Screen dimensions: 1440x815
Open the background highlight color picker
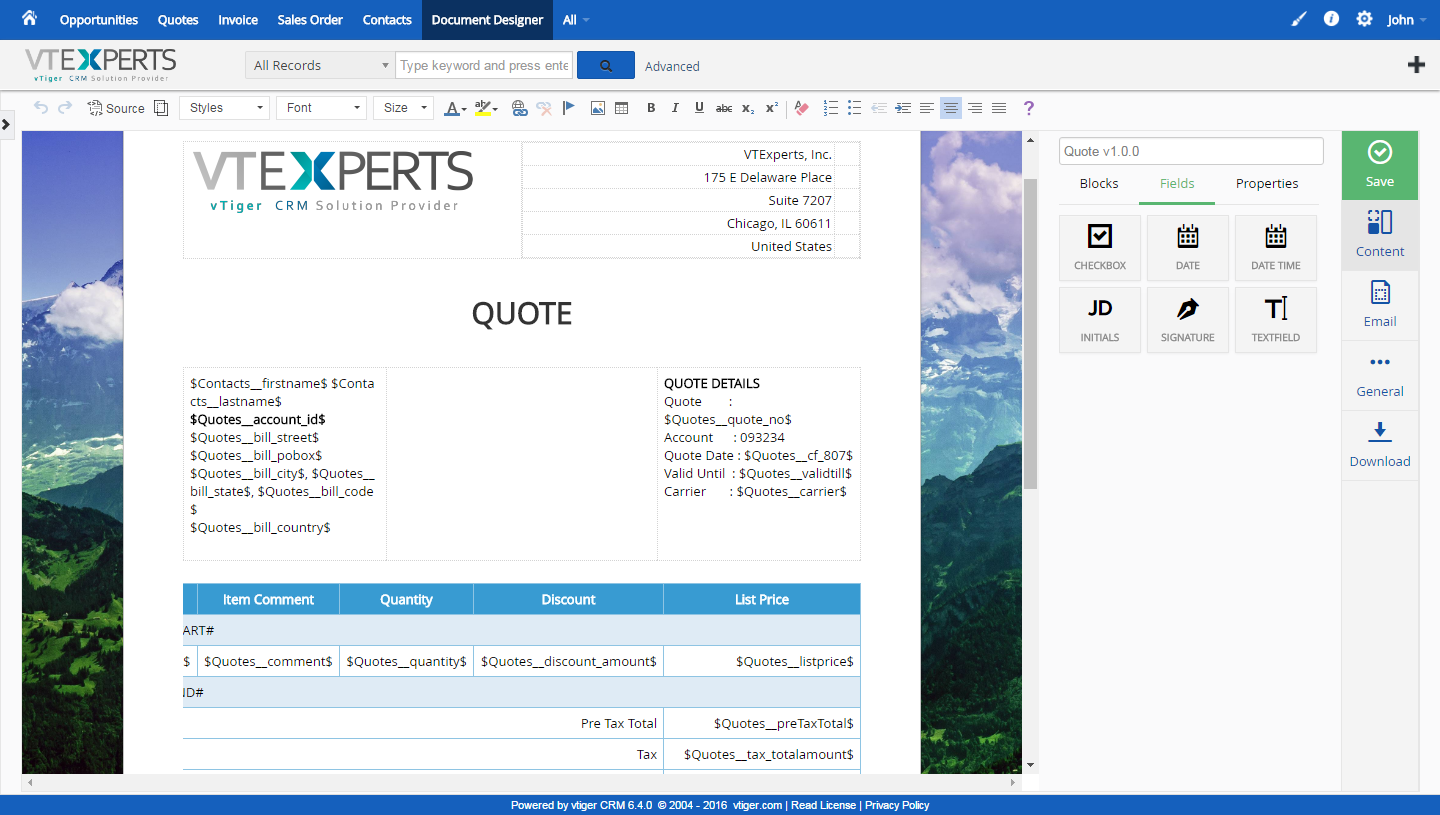coord(486,108)
